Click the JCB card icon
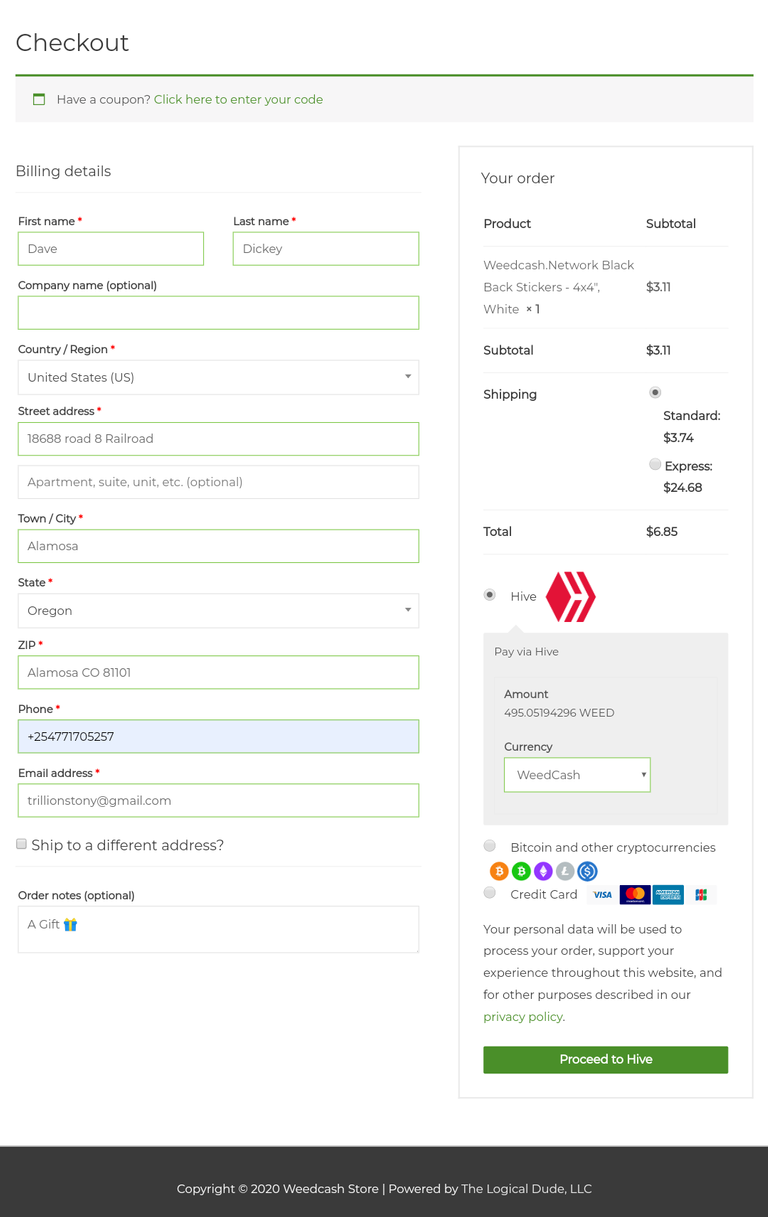The image size is (768, 1217). [x=701, y=895]
